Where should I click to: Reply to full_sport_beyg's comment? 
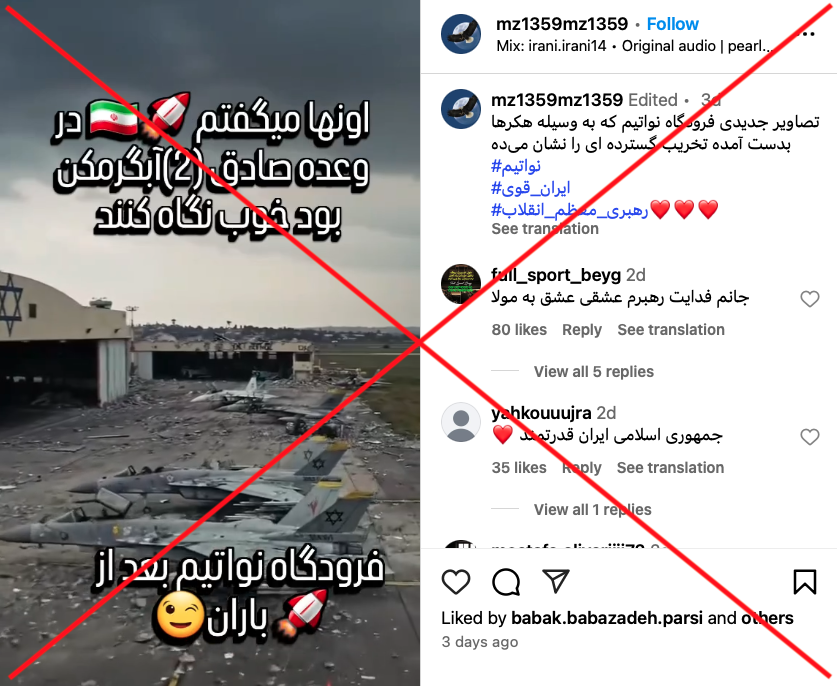pos(582,330)
